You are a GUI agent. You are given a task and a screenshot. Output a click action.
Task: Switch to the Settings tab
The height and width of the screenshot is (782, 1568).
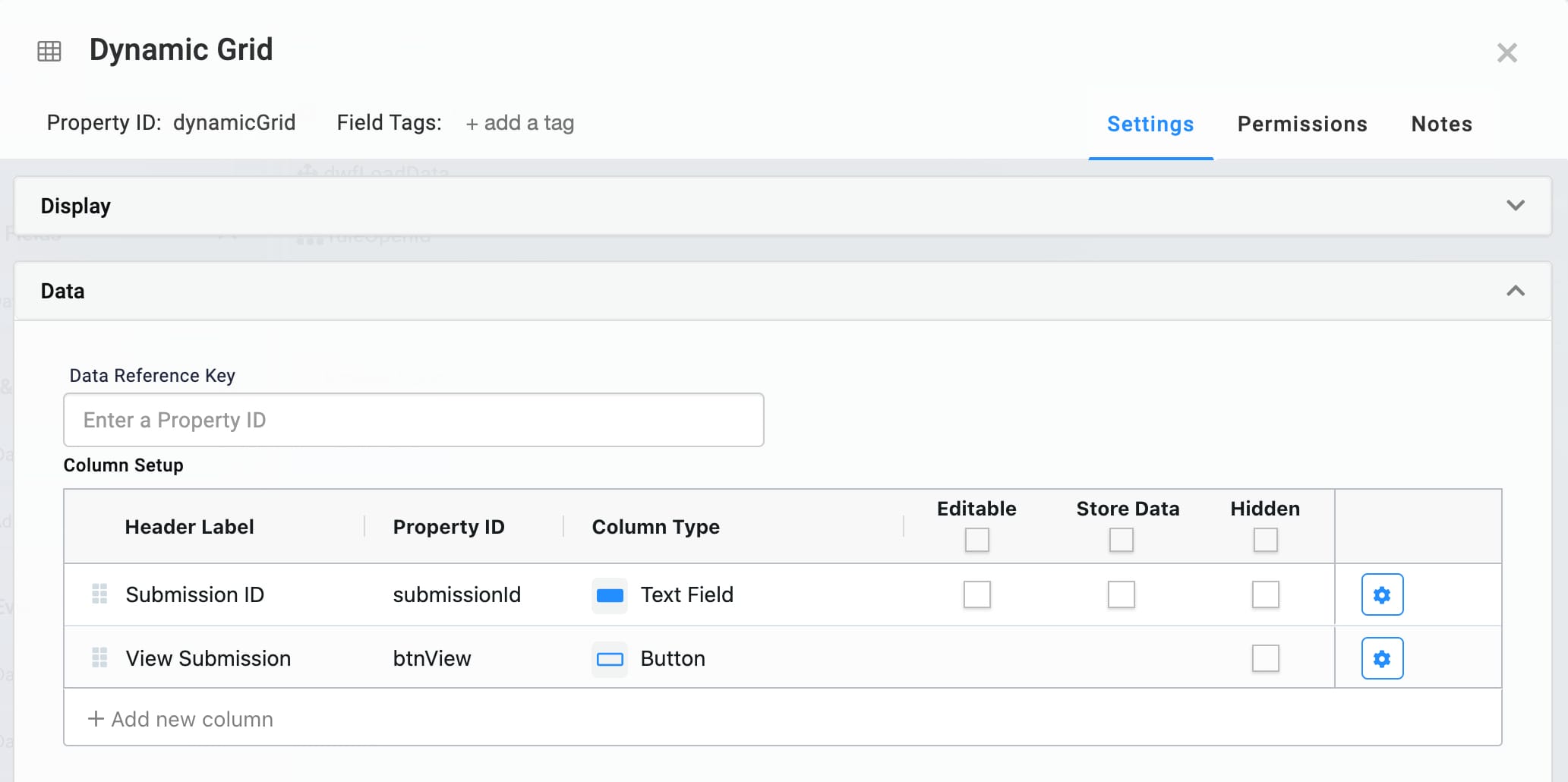[x=1150, y=124]
